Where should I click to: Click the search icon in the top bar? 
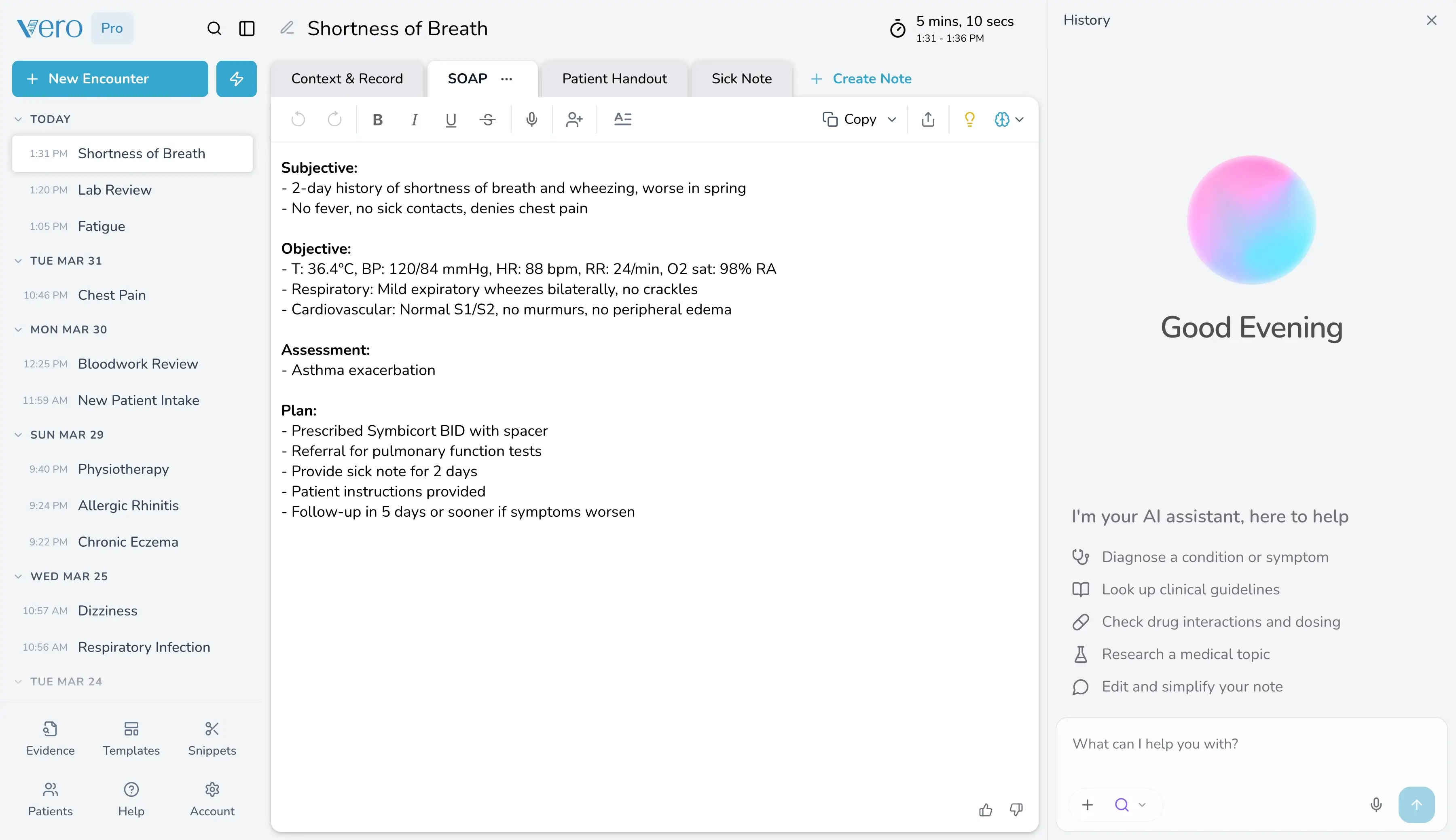point(214,28)
